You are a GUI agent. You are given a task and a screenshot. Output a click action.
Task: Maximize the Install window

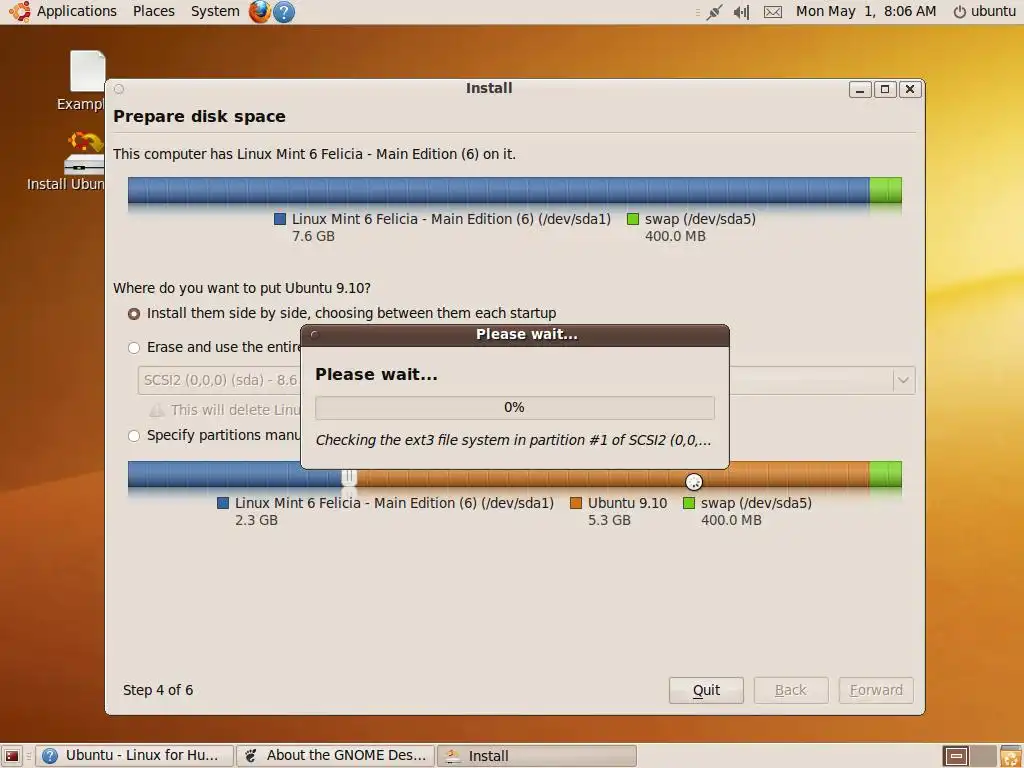click(885, 89)
